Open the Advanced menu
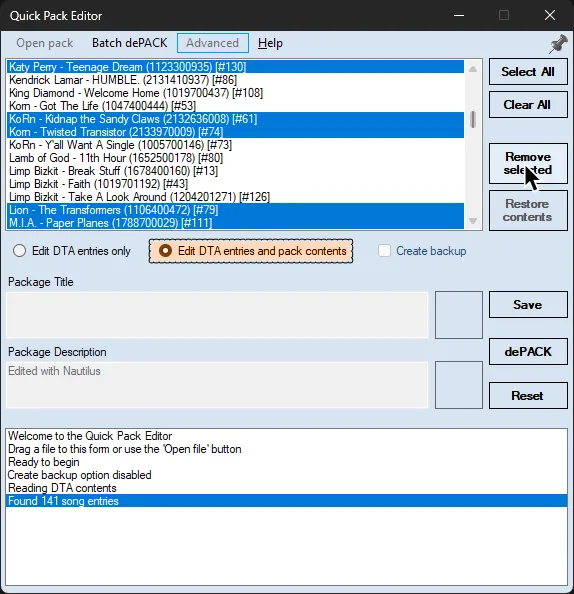The image size is (574, 594). pyautogui.click(x=213, y=43)
